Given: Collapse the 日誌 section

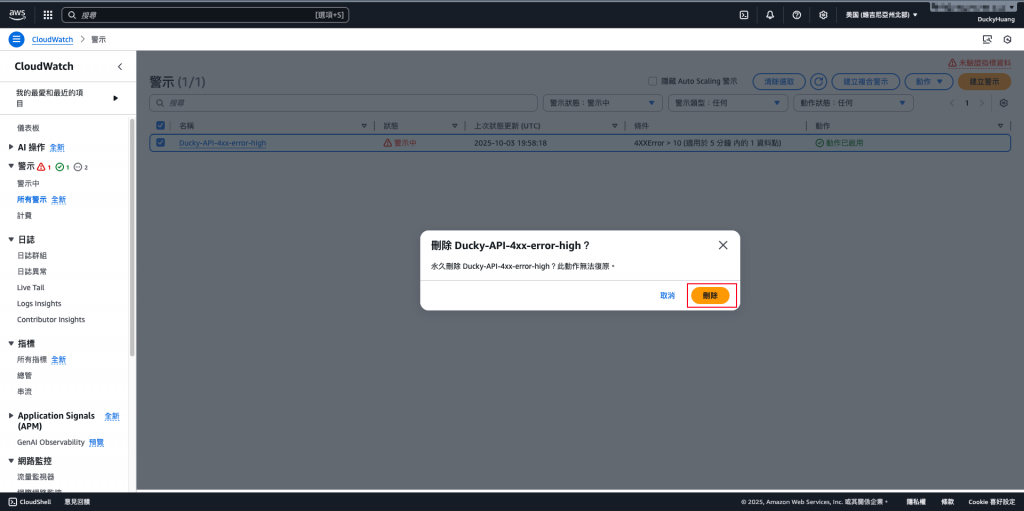Looking at the screenshot, I should click(10, 240).
